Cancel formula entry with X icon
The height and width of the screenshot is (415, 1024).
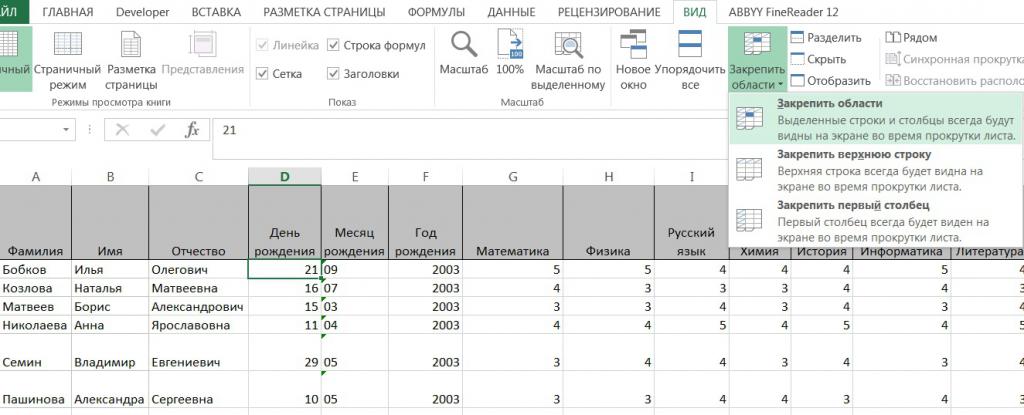tap(121, 130)
